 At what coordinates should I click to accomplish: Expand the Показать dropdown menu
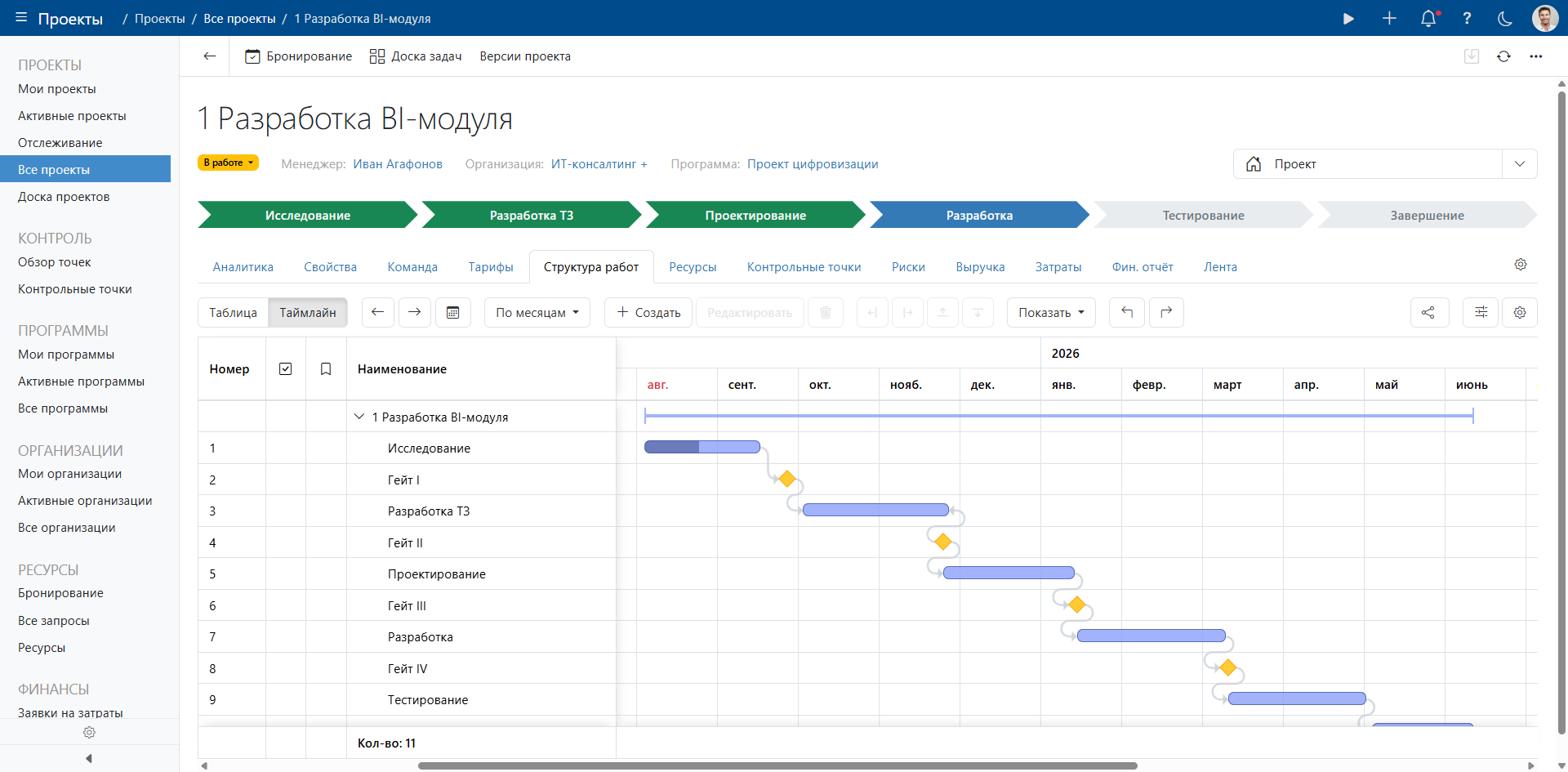[x=1051, y=312]
